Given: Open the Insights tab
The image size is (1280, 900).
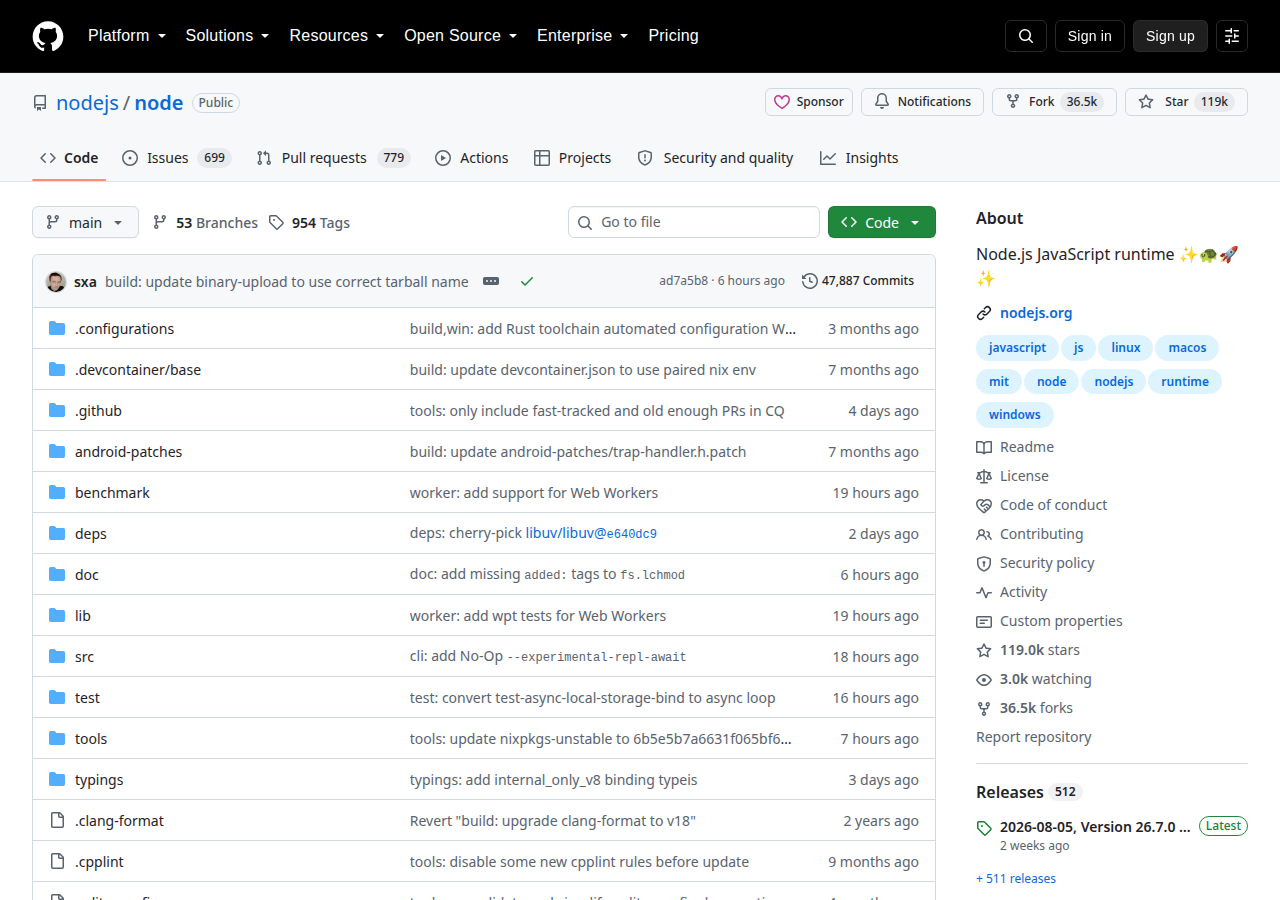Looking at the screenshot, I should tap(859, 158).
